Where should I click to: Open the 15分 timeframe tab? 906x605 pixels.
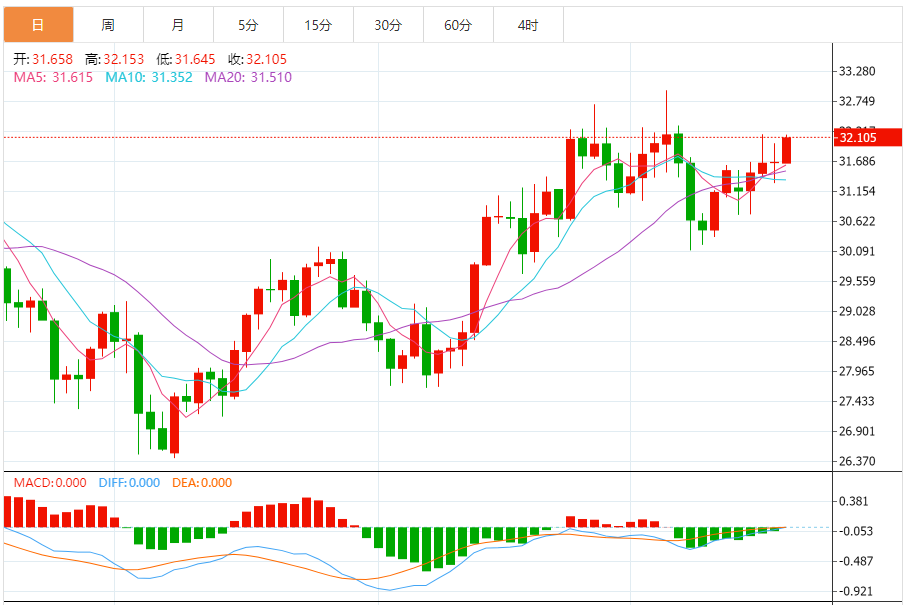318,25
